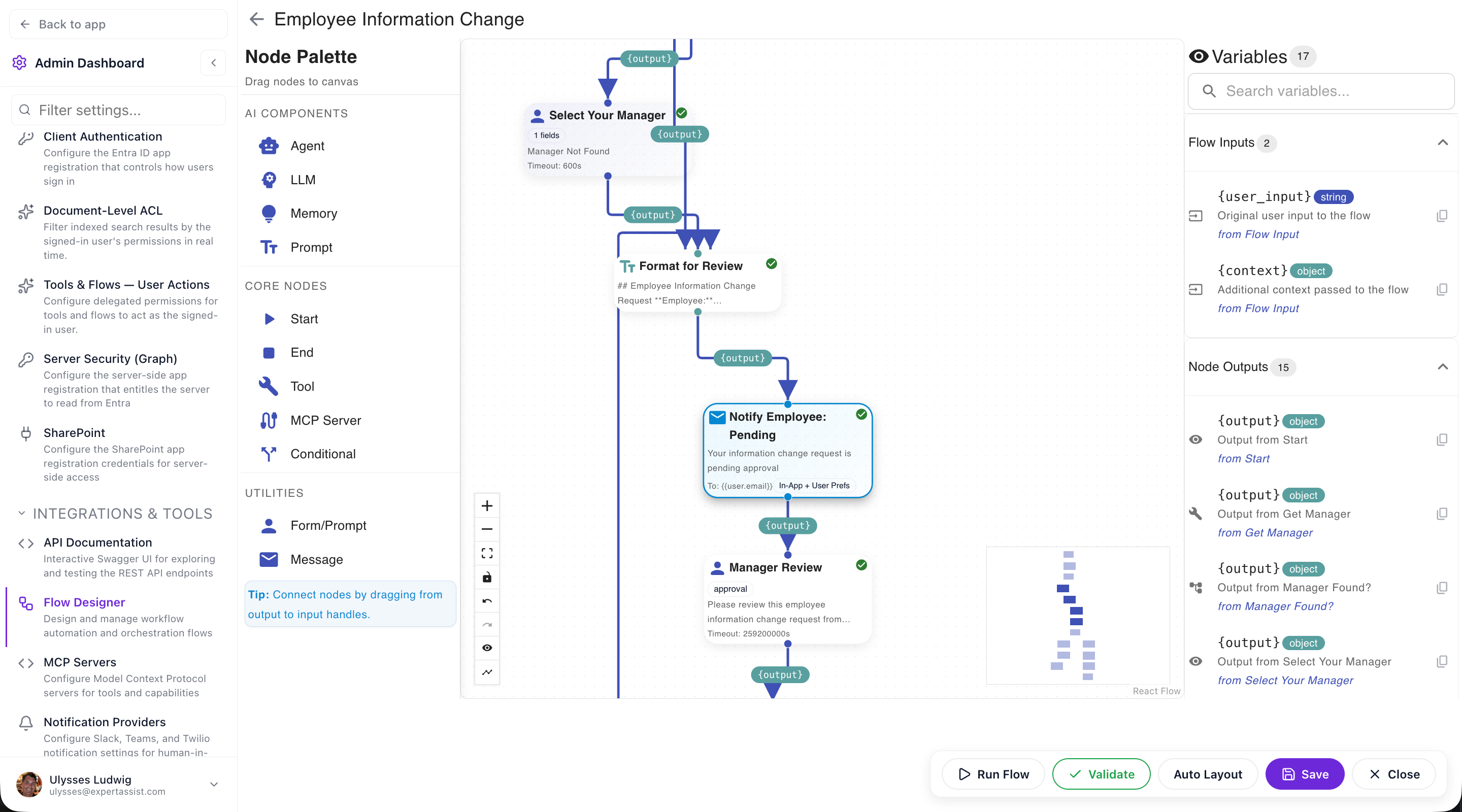1462x812 pixels.
Task: Click the output edge label below Format for Review
Action: [742, 358]
